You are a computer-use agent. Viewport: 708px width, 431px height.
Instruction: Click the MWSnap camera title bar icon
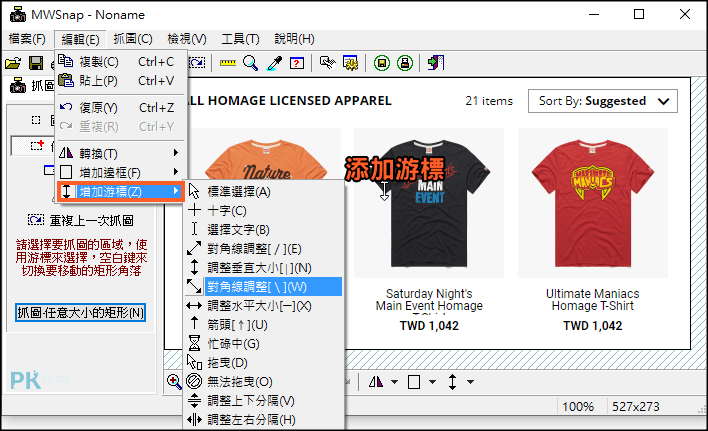coord(18,14)
